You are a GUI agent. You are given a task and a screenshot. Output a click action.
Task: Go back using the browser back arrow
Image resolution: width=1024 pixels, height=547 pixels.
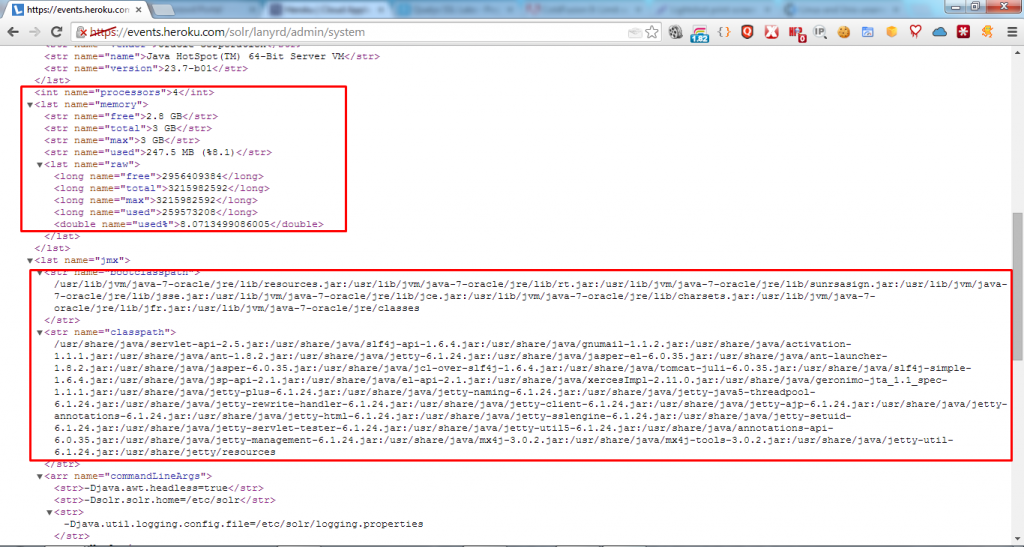(x=13, y=32)
